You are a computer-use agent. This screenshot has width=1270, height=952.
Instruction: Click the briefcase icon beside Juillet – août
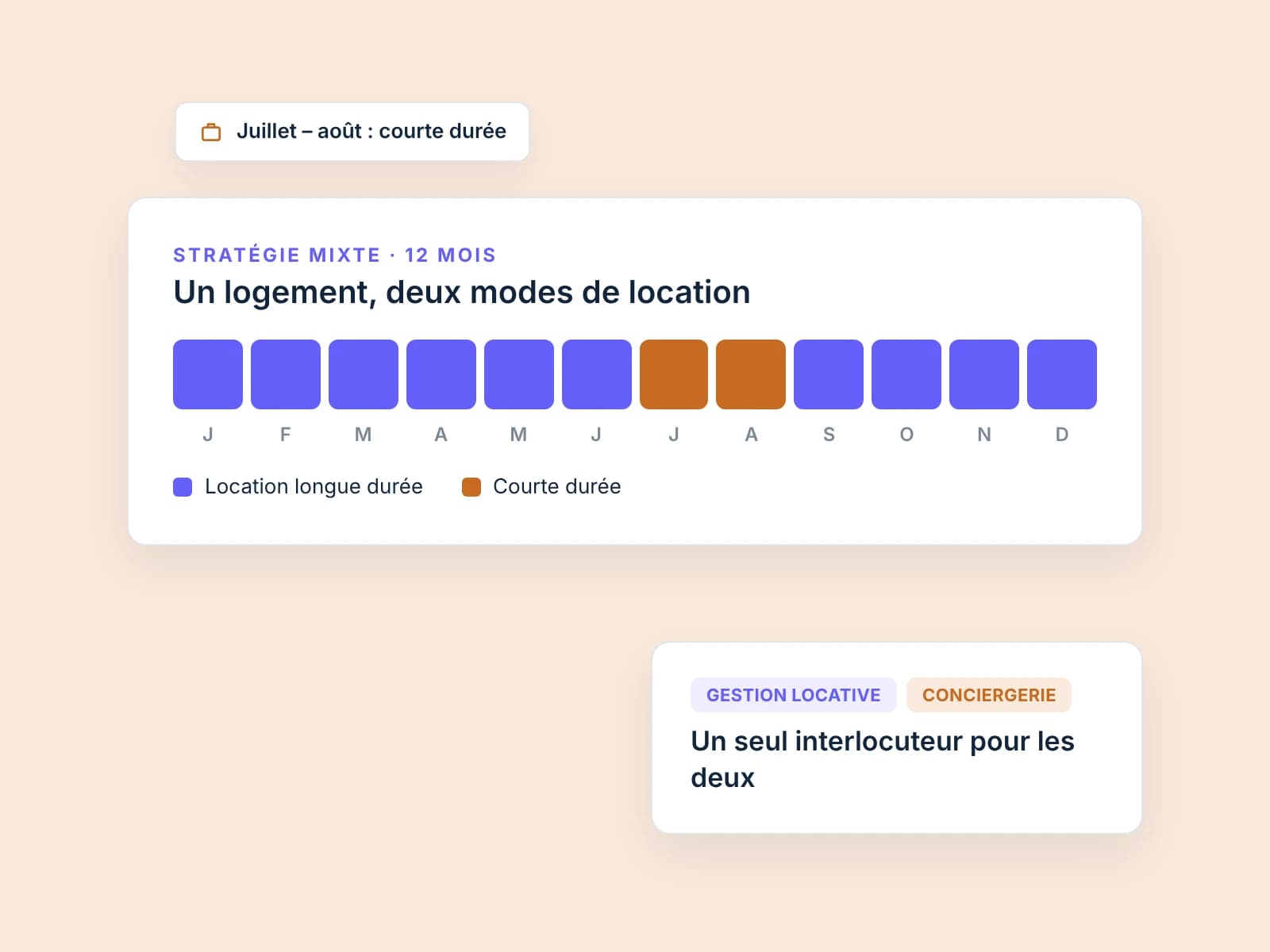coord(211,132)
